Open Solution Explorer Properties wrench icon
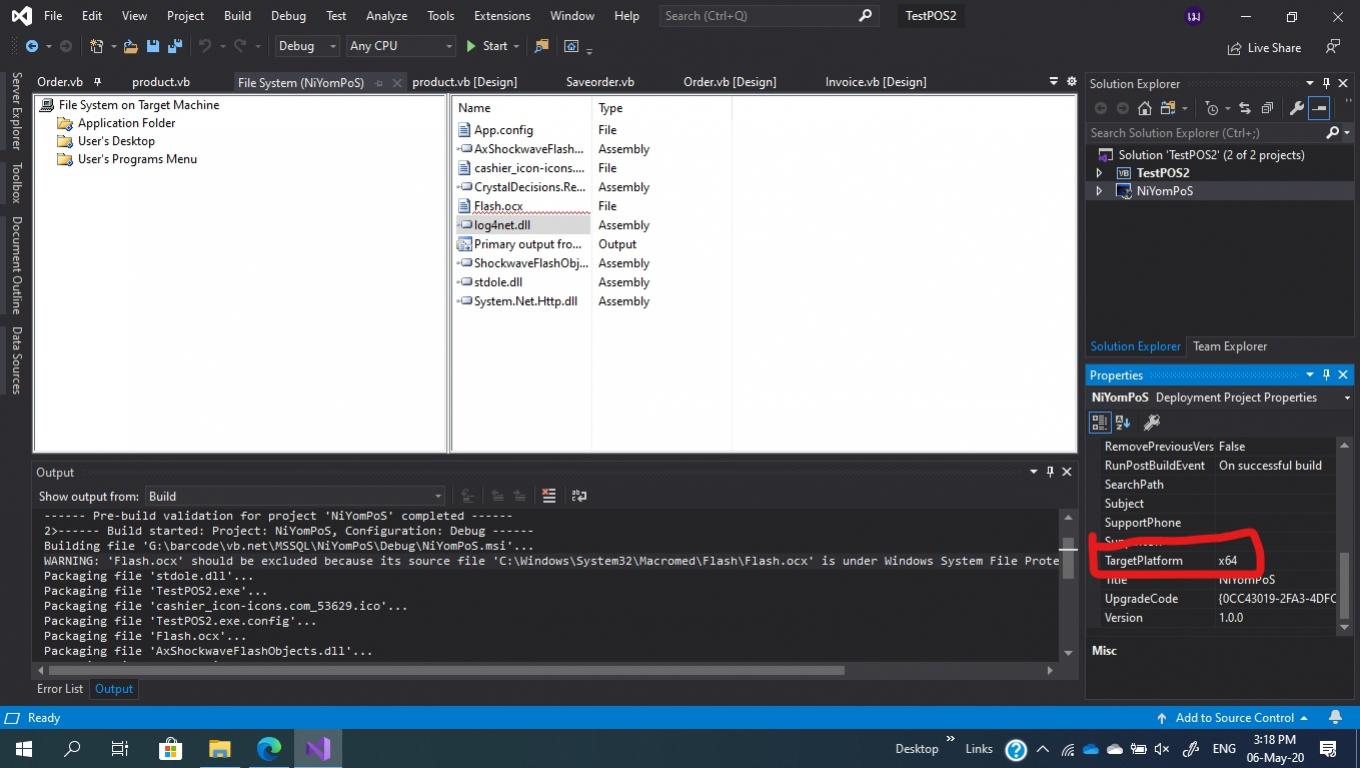This screenshot has width=1360, height=768. [1296, 108]
